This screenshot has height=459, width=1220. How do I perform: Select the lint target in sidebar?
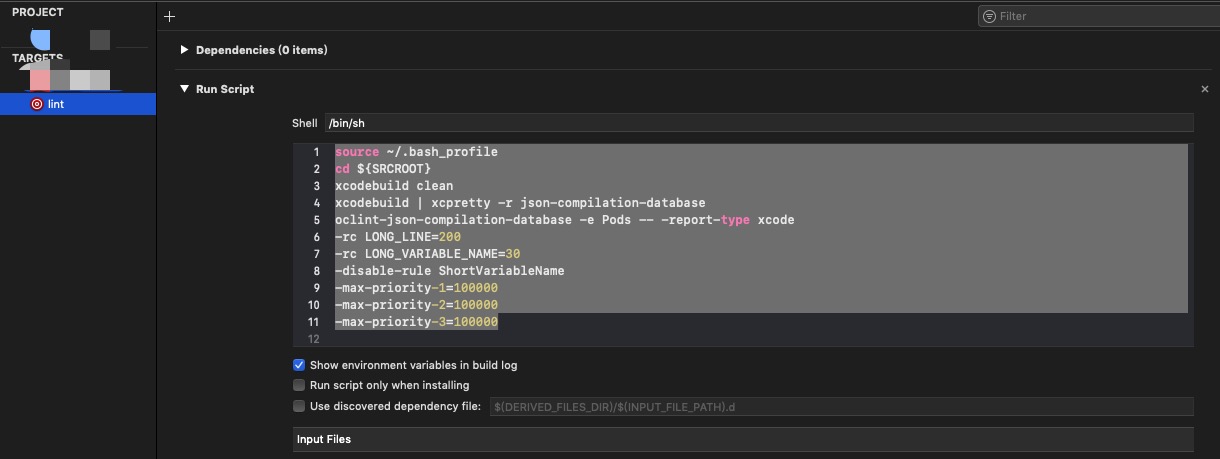click(78, 103)
